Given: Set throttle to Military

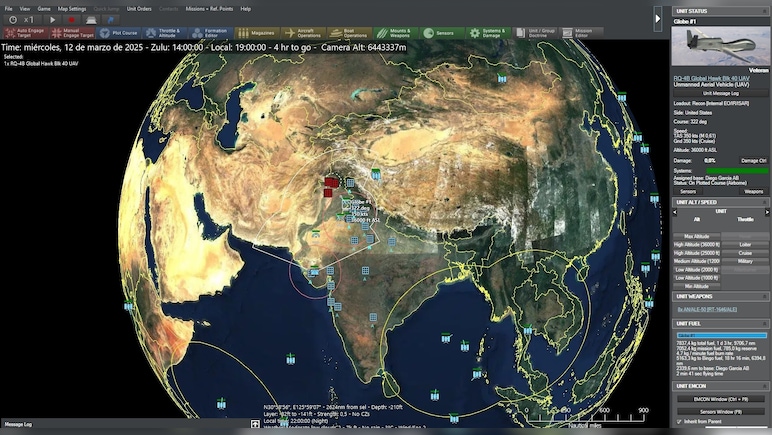Looking at the screenshot, I should 745,261.
